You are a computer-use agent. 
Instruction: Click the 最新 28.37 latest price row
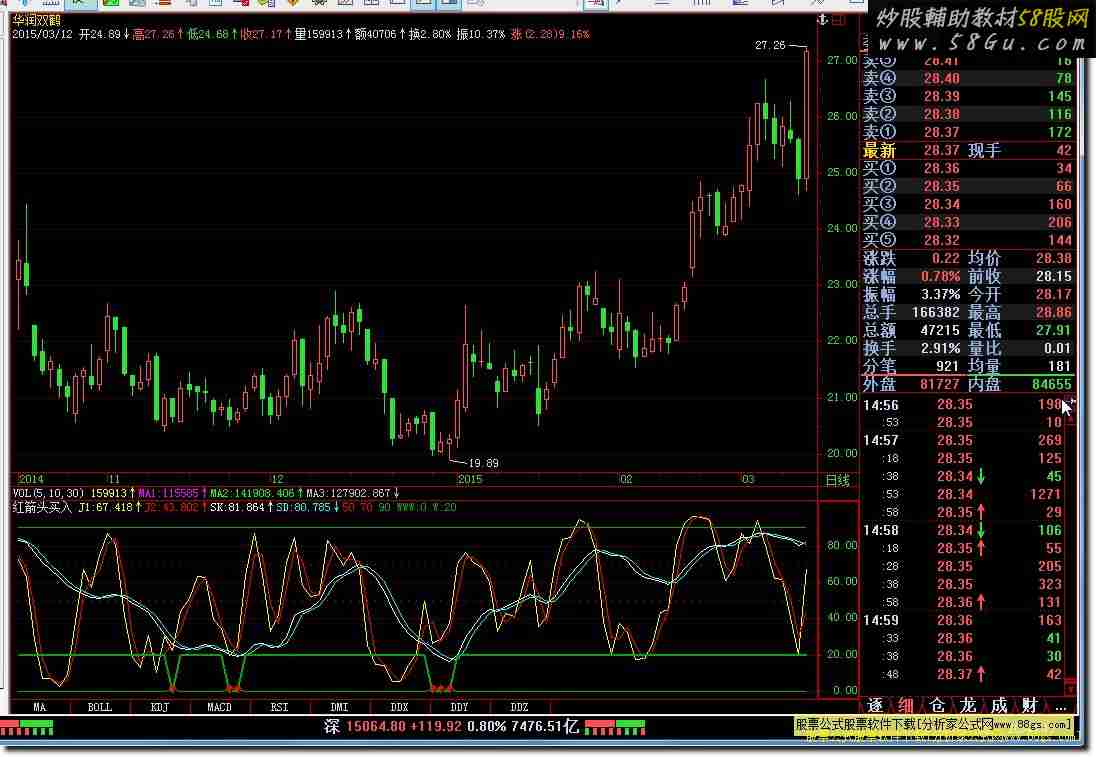pyautogui.click(x=967, y=150)
